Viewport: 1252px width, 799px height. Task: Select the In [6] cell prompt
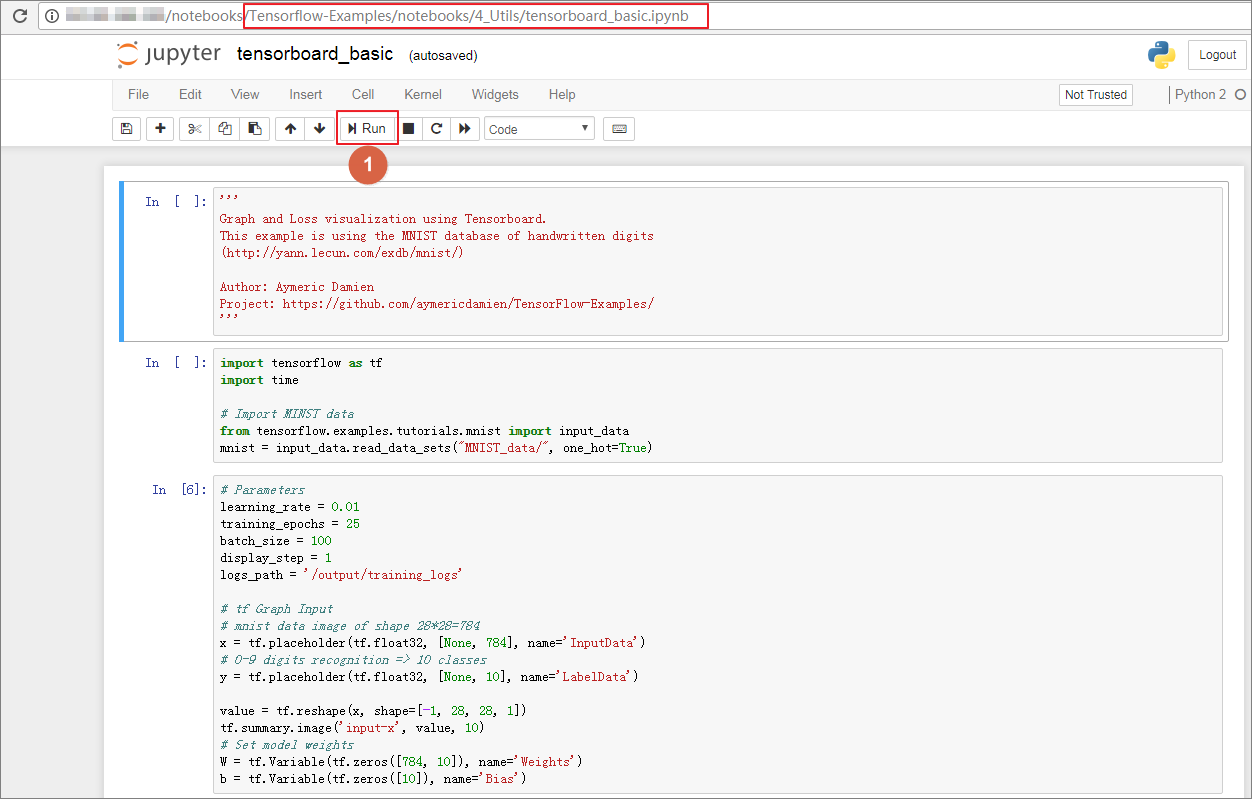tap(180, 489)
